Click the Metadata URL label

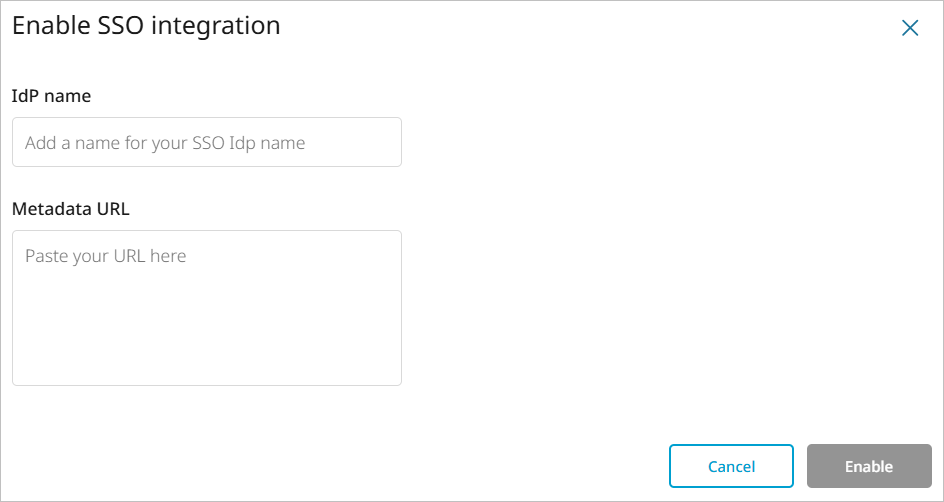tap(71, 209)
